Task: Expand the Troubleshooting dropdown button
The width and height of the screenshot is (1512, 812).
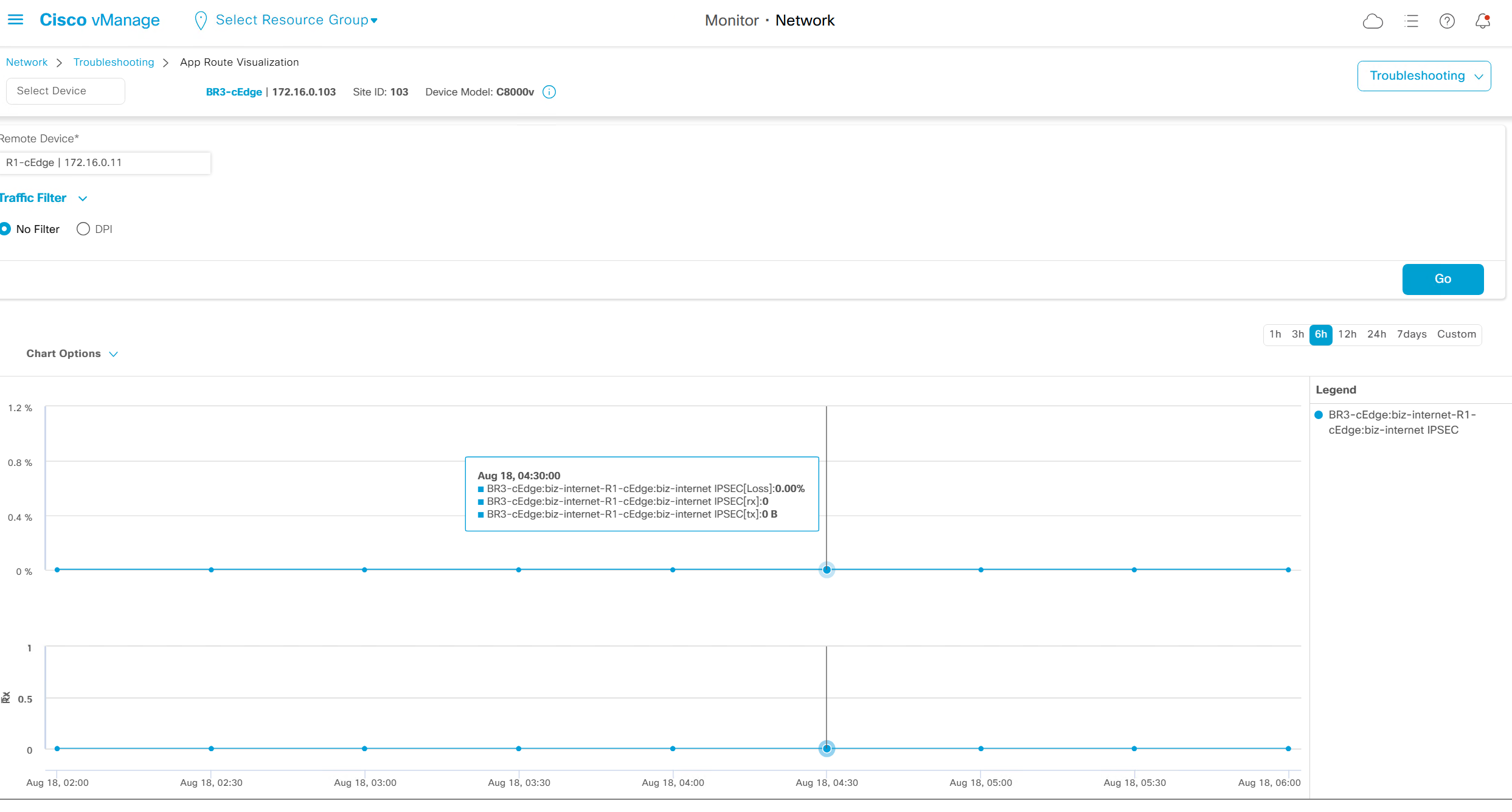Action: tap(1424, 76)
